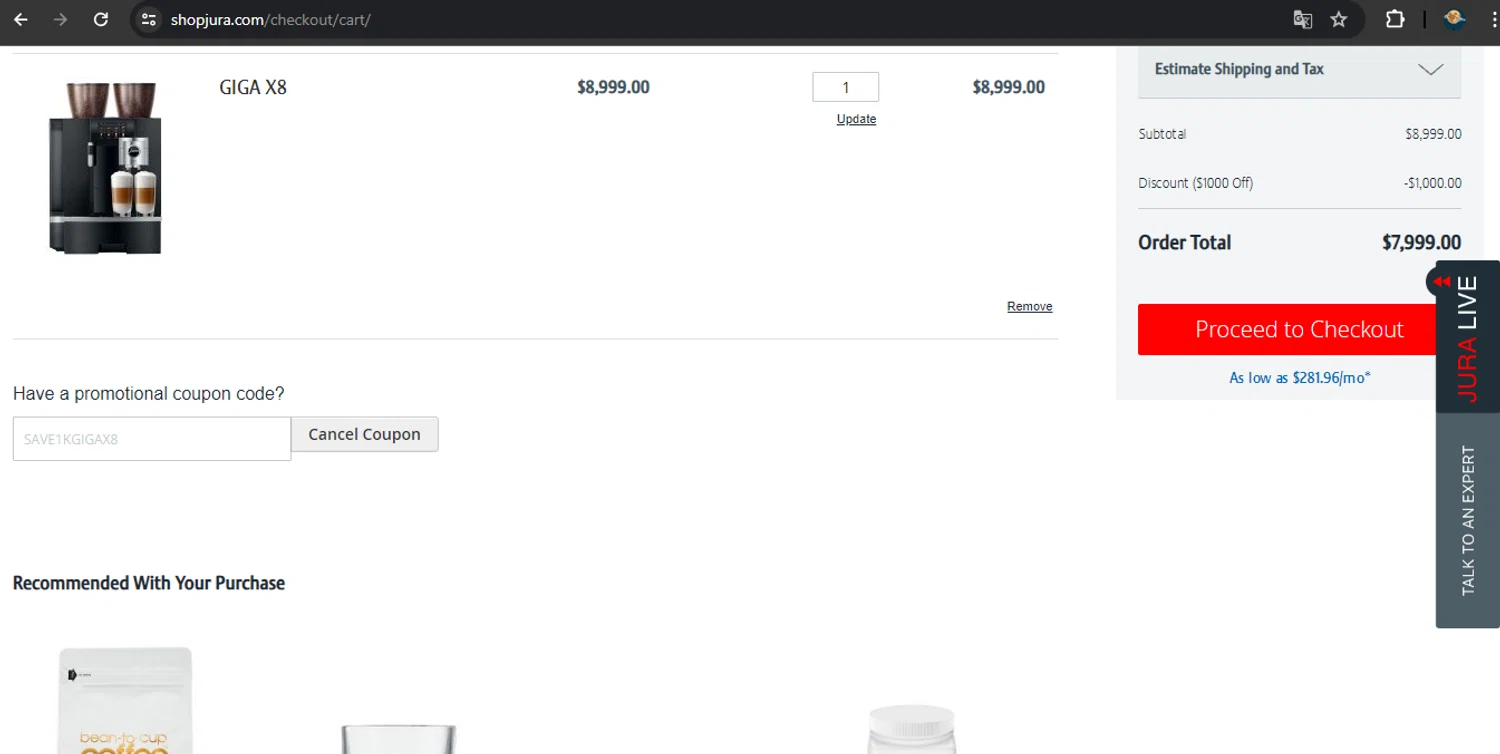Edit the quantity field for GIGA X8

click(845, 87)
